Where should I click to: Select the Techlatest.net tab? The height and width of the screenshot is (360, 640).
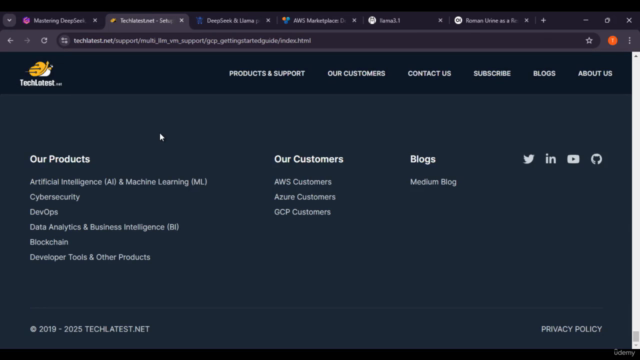[146, 20]
